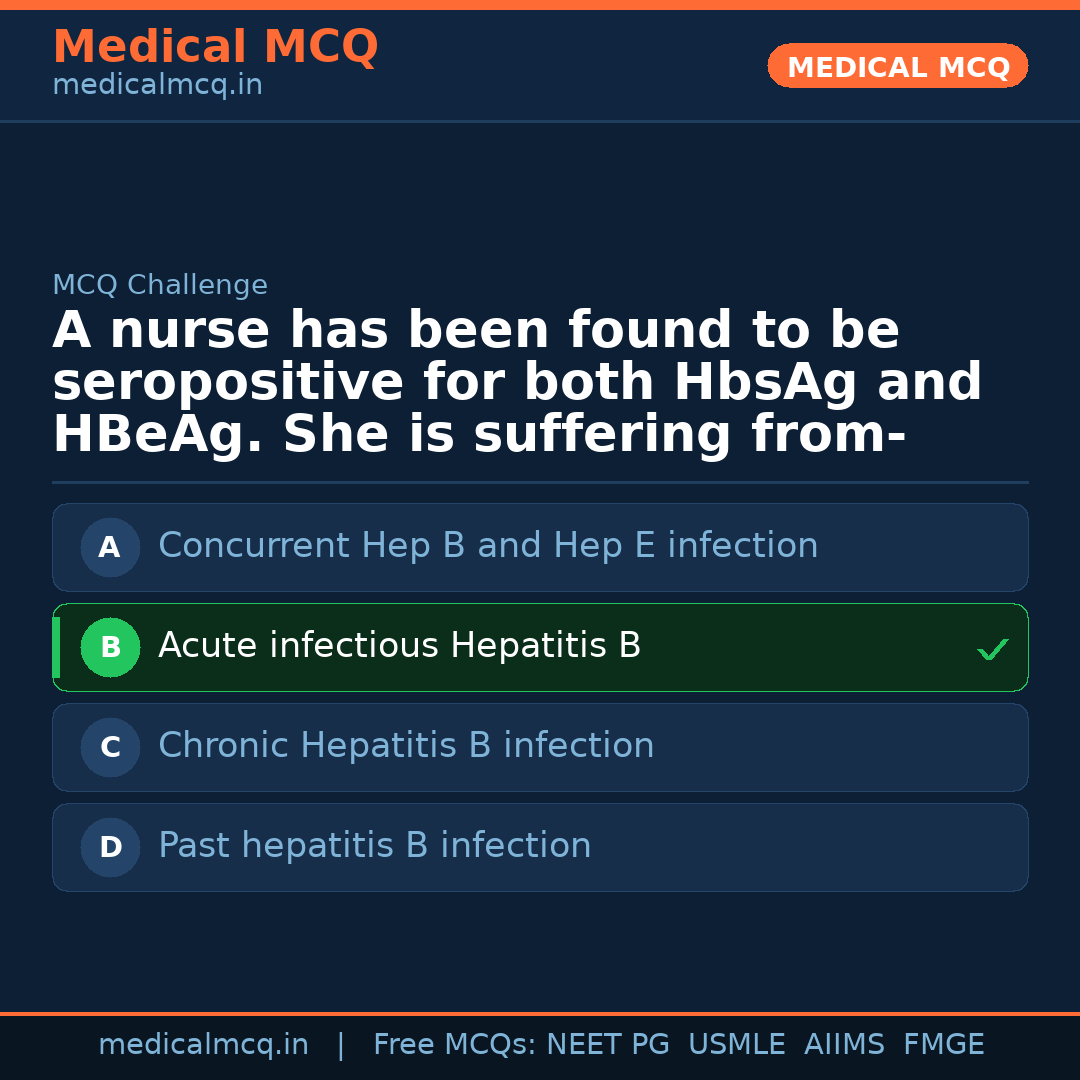
Task: Click AIIMS in the footer
Action: pos(844,1045)
